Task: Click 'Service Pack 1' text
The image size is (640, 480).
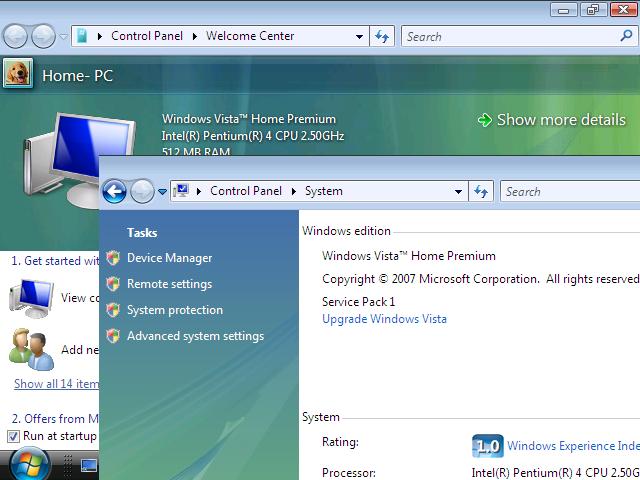Action: [x=358, y=302]
